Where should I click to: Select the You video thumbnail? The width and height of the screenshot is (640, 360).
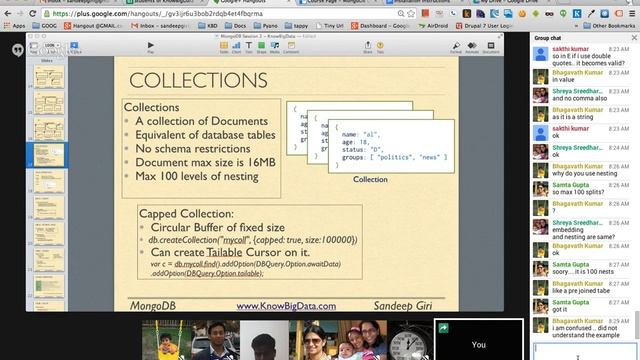click(x=479, y=340)
